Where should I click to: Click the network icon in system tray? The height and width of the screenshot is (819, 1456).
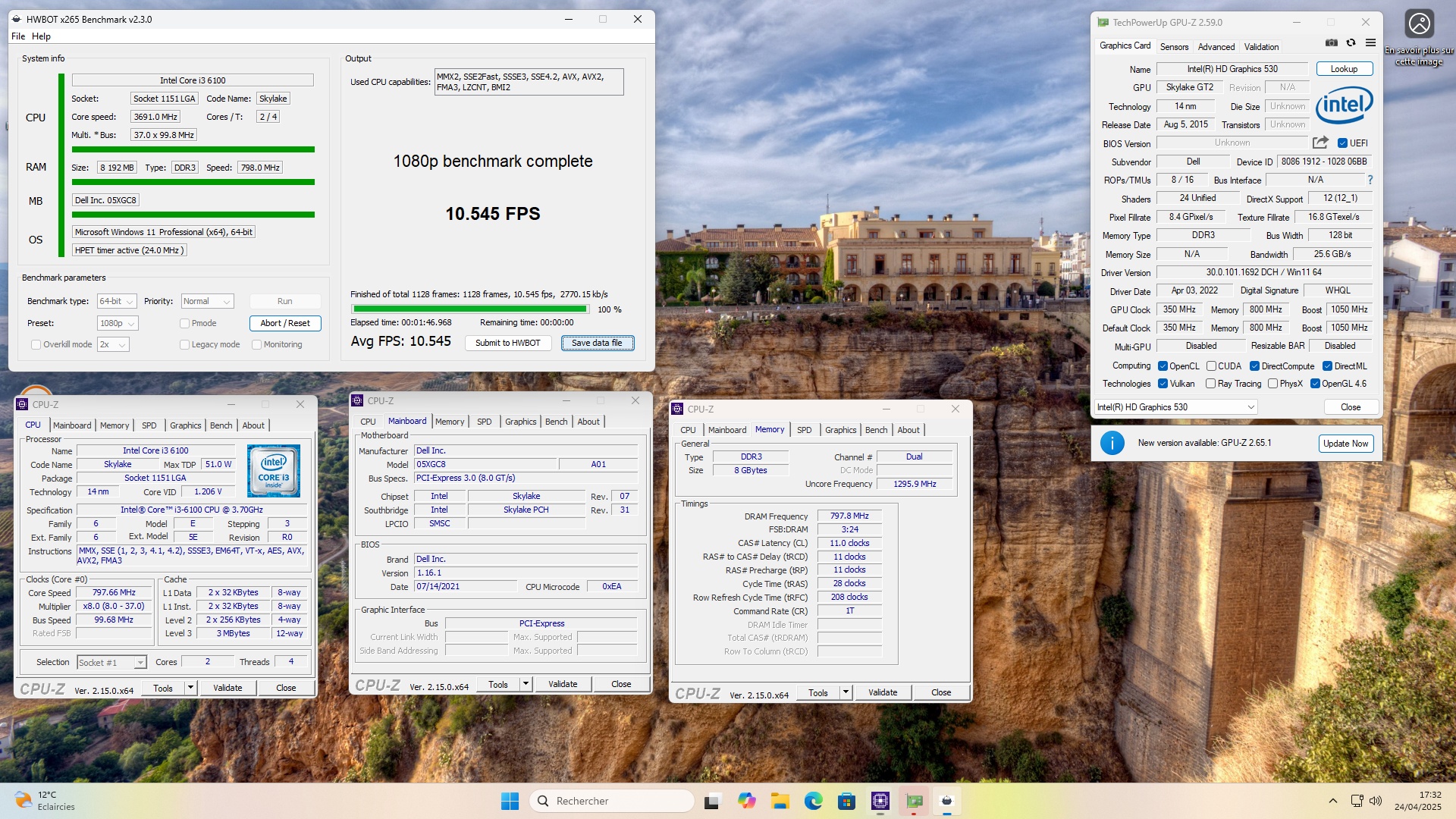click(1357, 801)
